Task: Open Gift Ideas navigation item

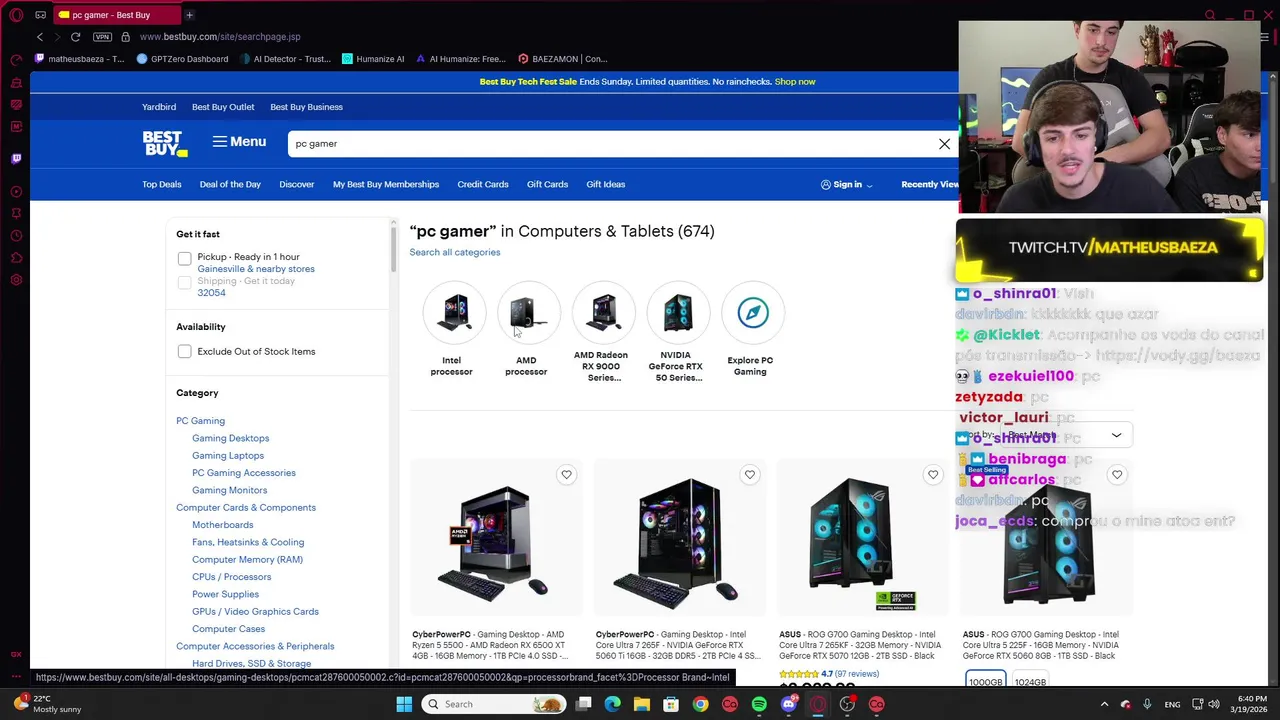Action: 606,184
